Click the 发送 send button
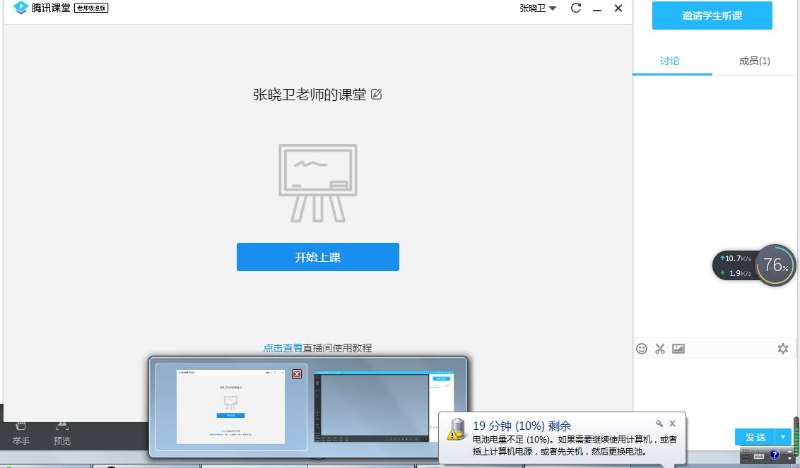Viewport: 800px width, 468px height. (x=755, y=437)
